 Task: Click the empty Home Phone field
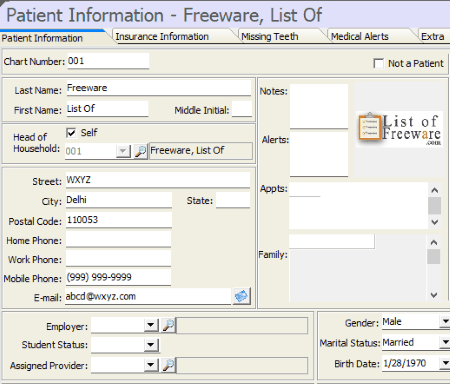119,239
